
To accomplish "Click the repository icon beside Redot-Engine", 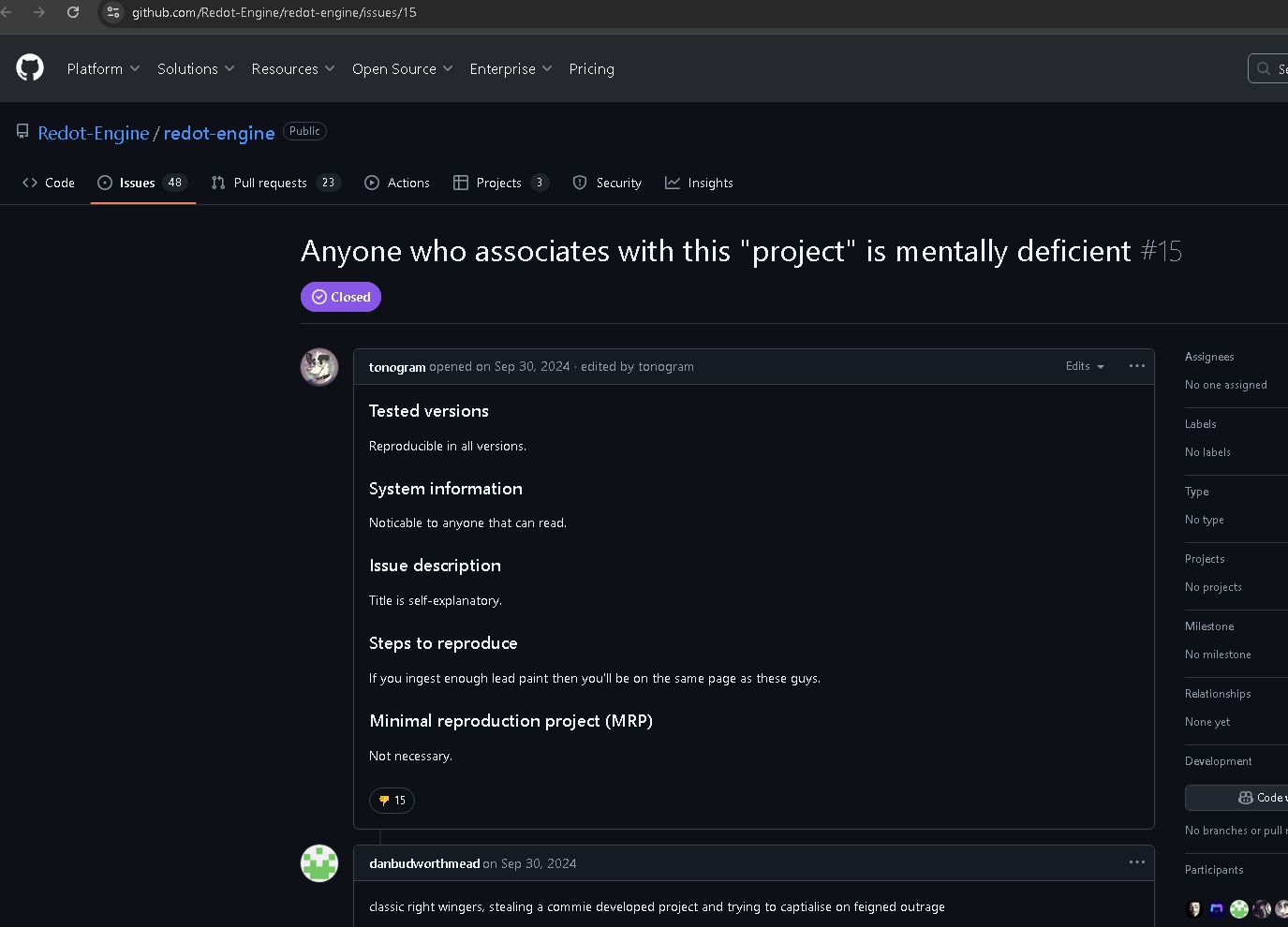I will [x=22, y=132].
